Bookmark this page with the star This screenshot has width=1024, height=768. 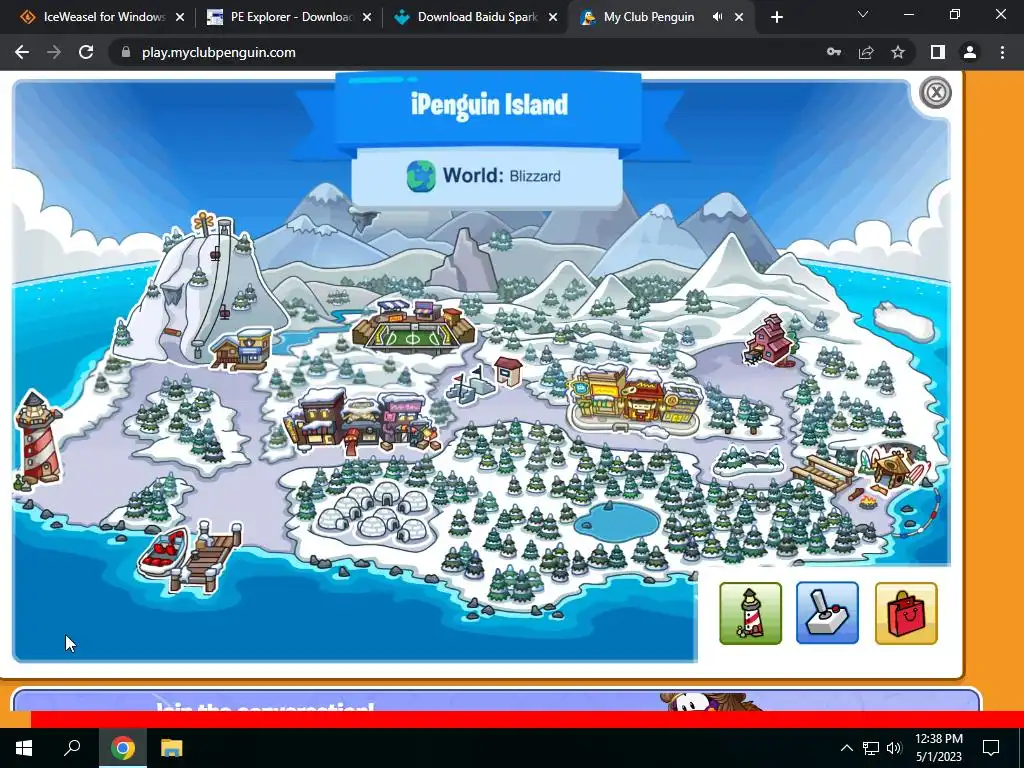898,52
